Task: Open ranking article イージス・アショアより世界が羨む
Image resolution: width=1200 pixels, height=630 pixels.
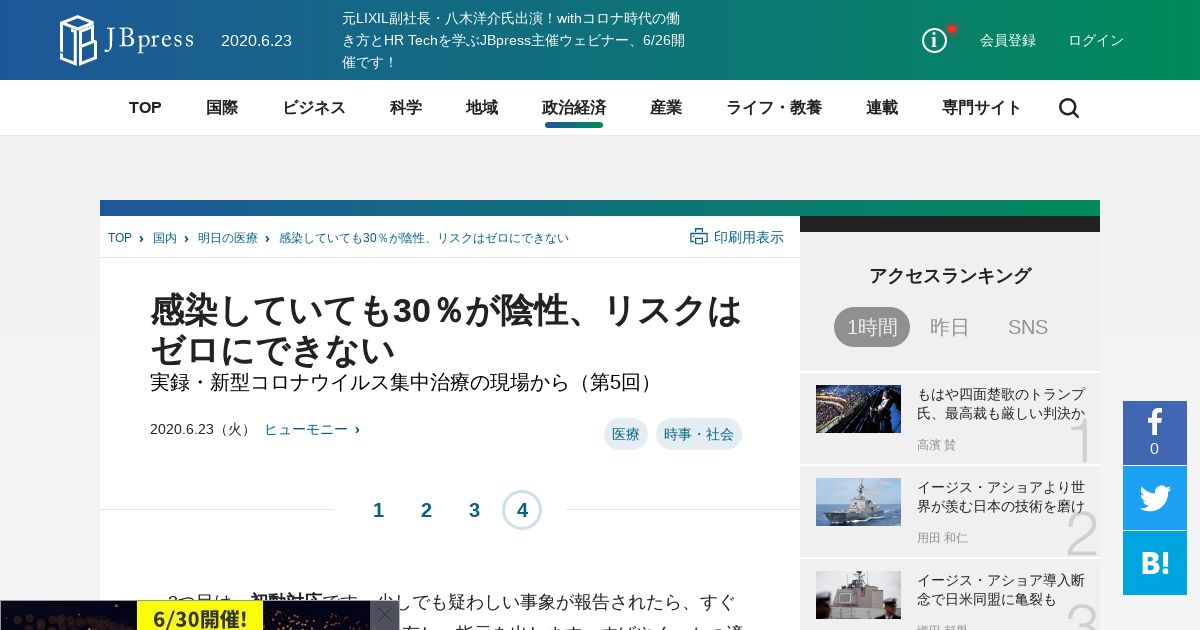Action: 1001,496
